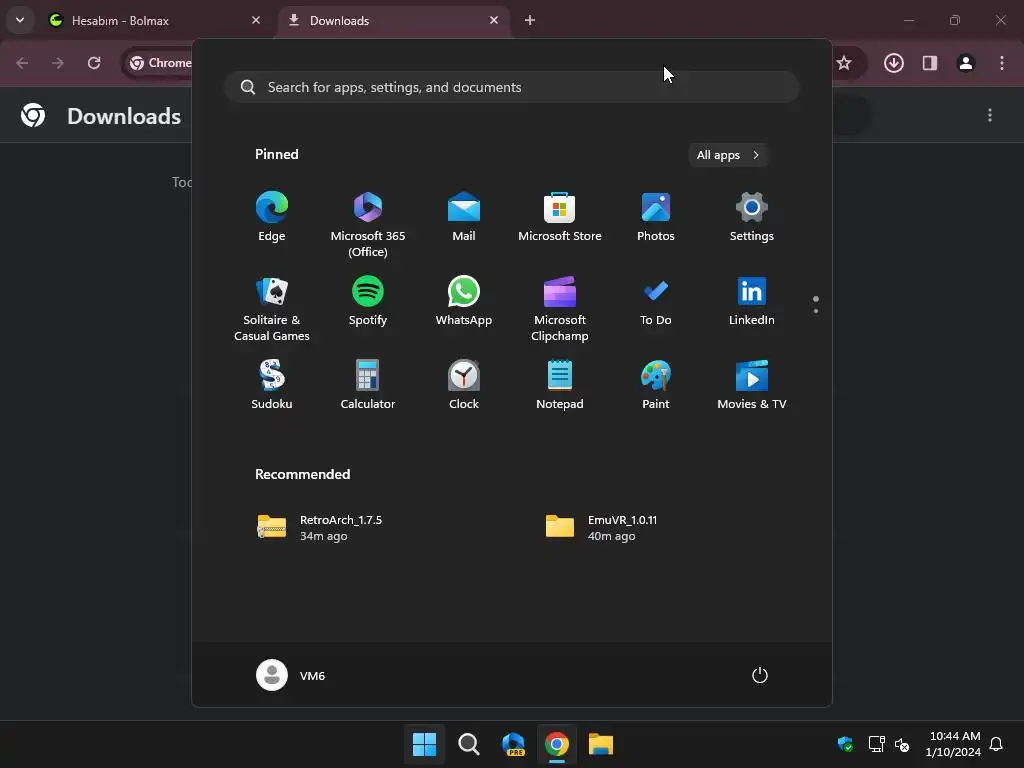Screen dimensions: 1024x768
Task: Launch the Photos app
Action: pyautogui.click(x=656, y=217)
